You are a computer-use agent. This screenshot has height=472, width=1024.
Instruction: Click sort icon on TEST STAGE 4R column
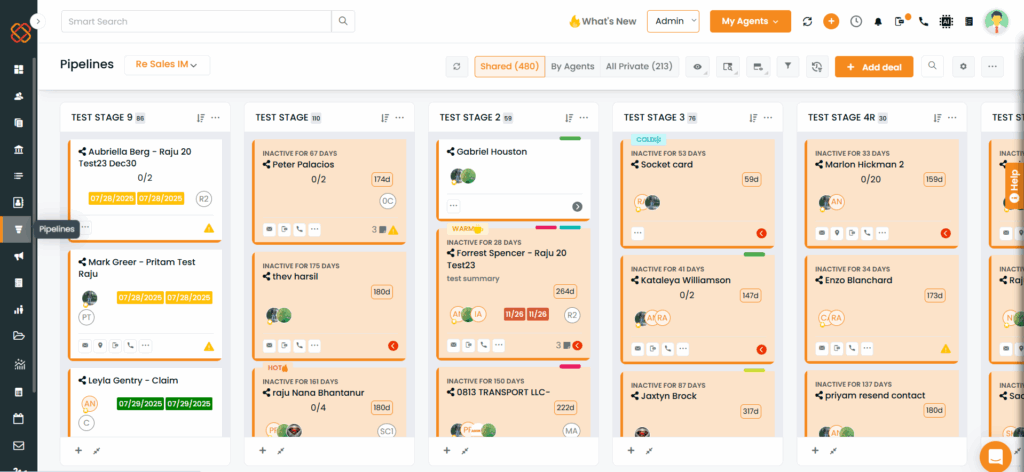pos(937,118)
